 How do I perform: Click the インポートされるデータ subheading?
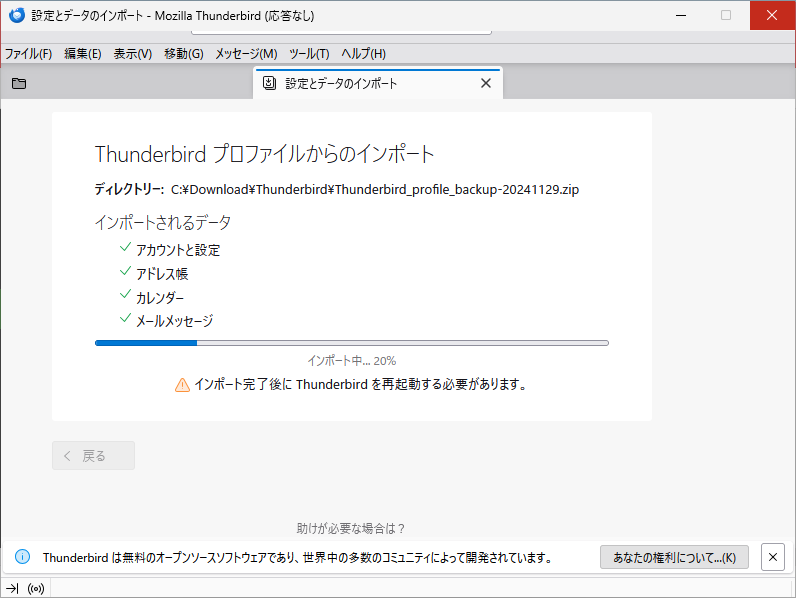click(163, 222)
